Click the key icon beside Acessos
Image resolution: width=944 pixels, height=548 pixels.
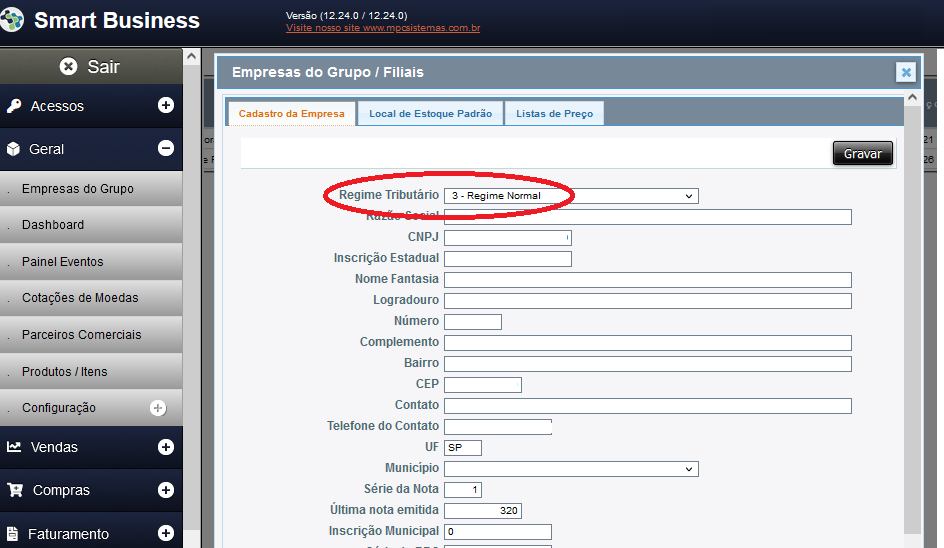[x=14, y=106]
